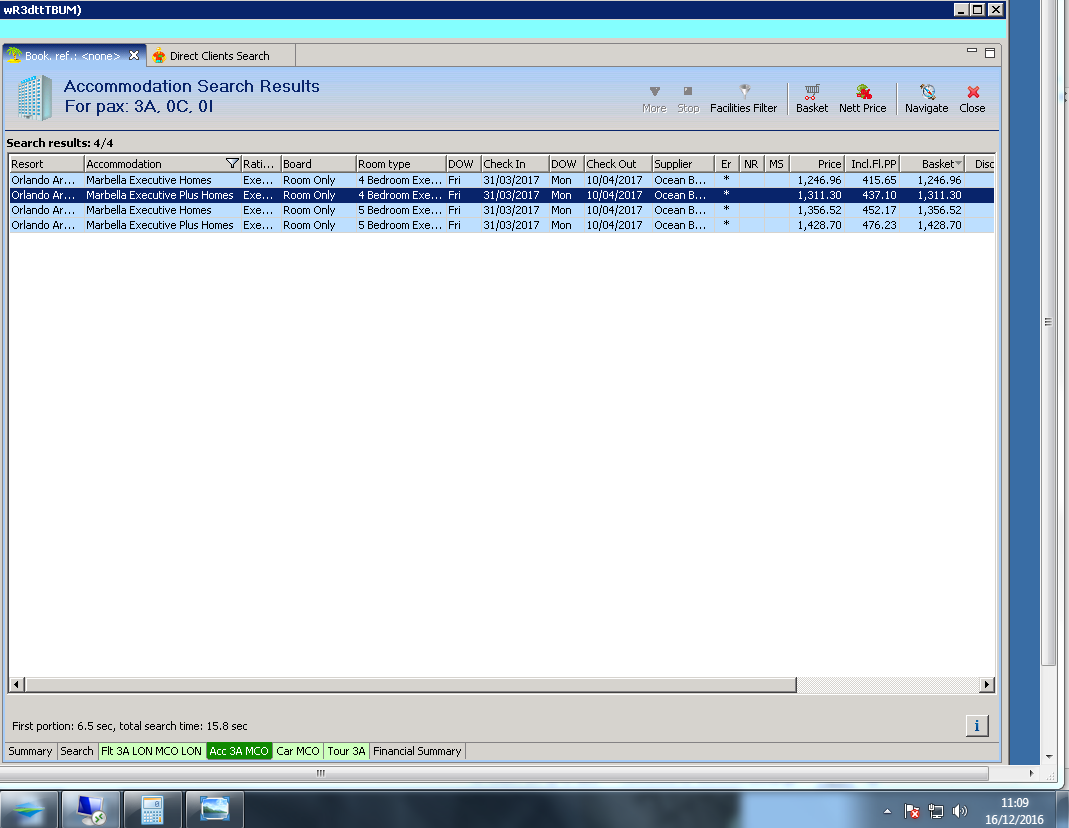Open Navigate from the toolbar
The width and height of the screenshot is (1069, 828).
tap(927, 99)
